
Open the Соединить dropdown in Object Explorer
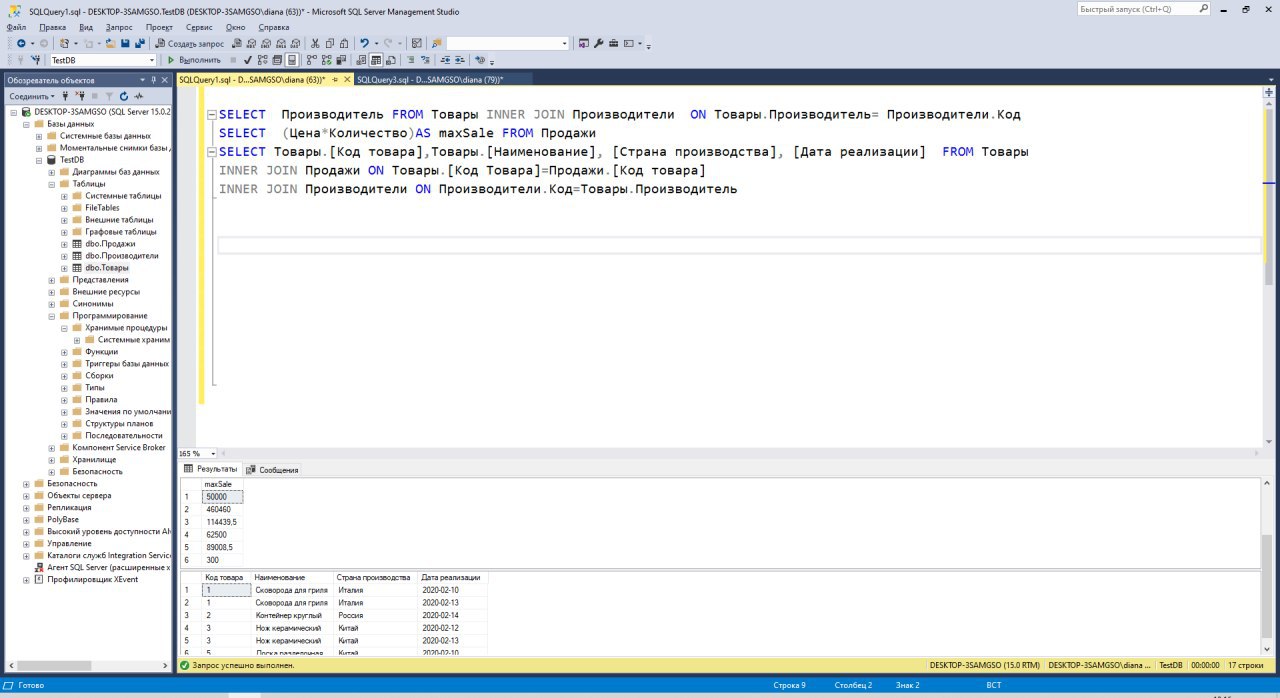click(33, 96)
